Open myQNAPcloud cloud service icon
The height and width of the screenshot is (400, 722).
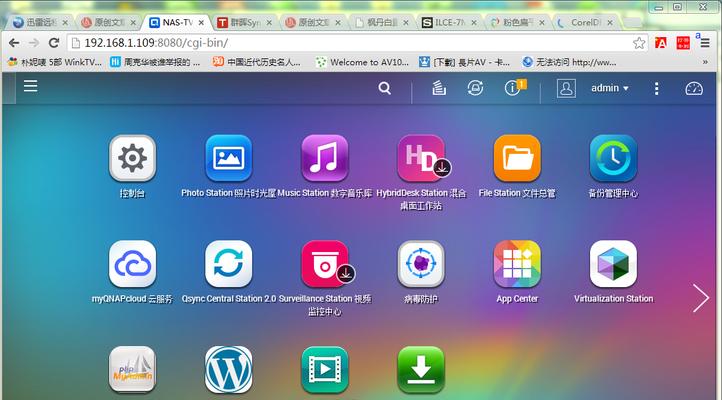pyautogui.click(x=132, y=264)
